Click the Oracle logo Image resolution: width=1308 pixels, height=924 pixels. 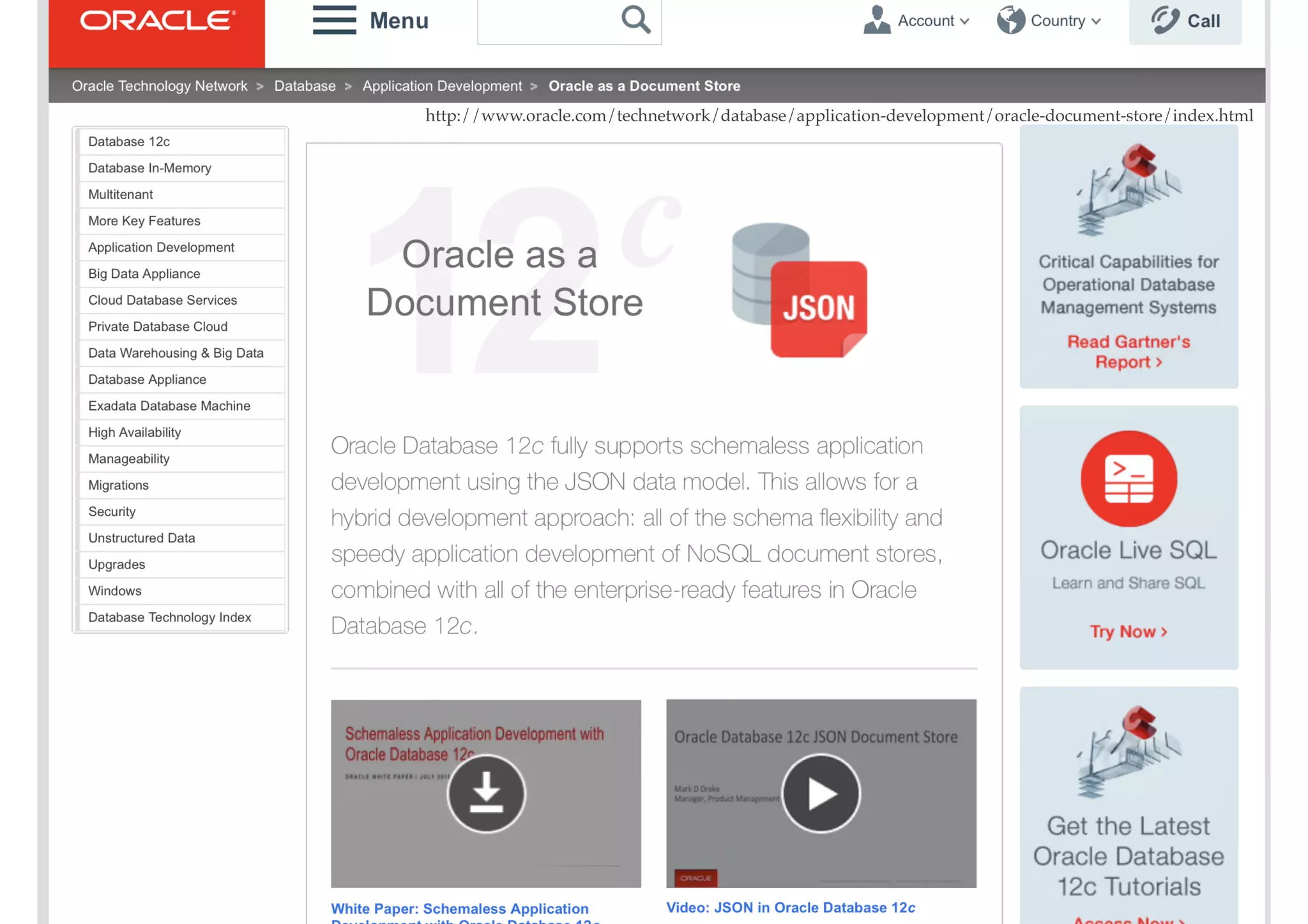157,20
